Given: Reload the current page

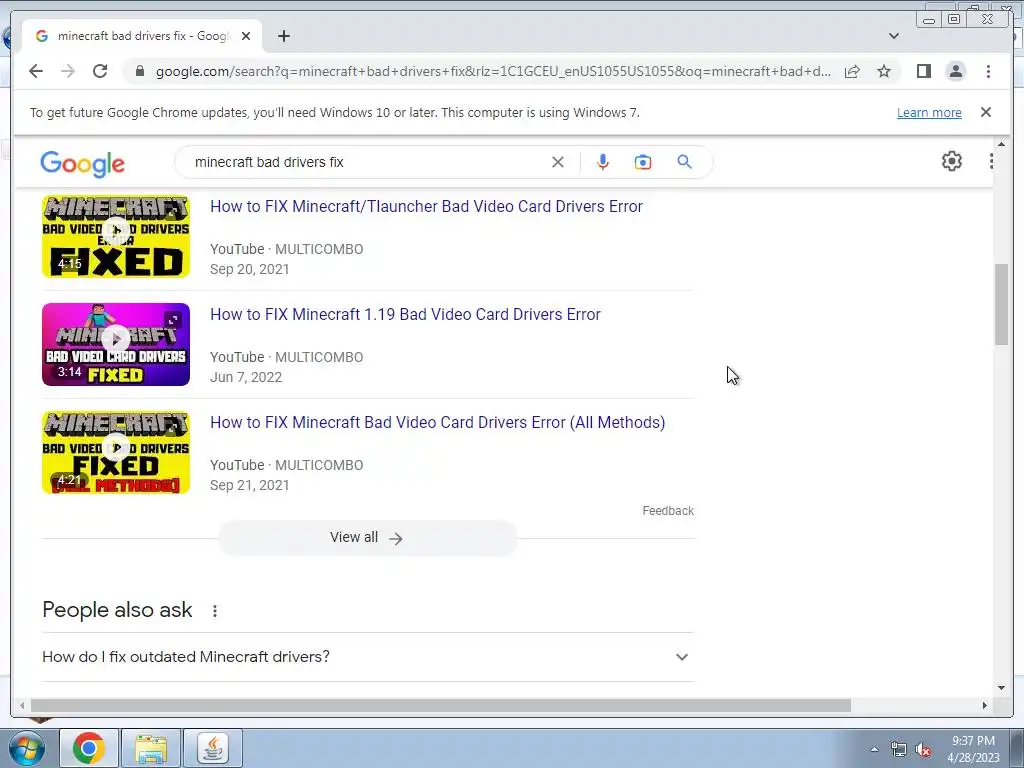Looking at the screenshot, I should [x=100, y=71].
